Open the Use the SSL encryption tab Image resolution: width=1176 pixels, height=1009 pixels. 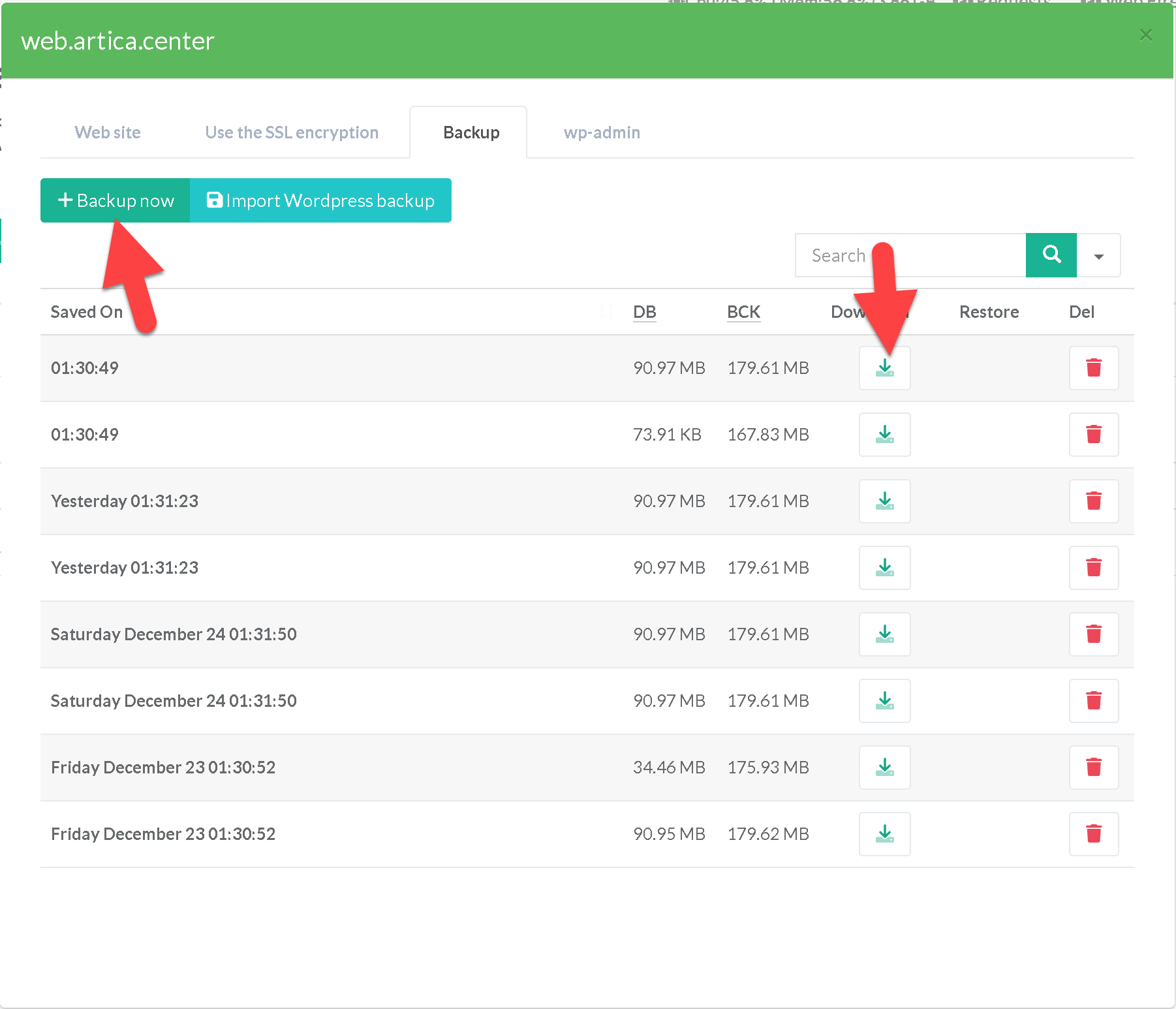coord(292,132)
